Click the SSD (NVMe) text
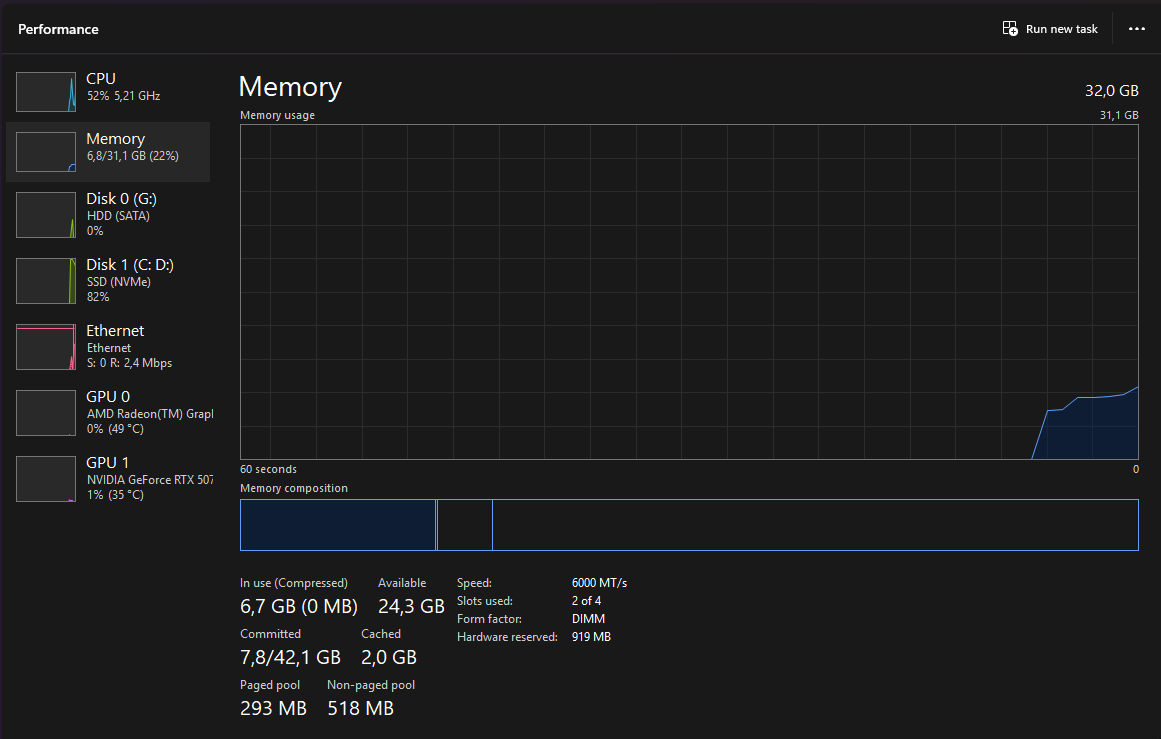Viewport: 1161px width, 739px height. coord(118,282)
